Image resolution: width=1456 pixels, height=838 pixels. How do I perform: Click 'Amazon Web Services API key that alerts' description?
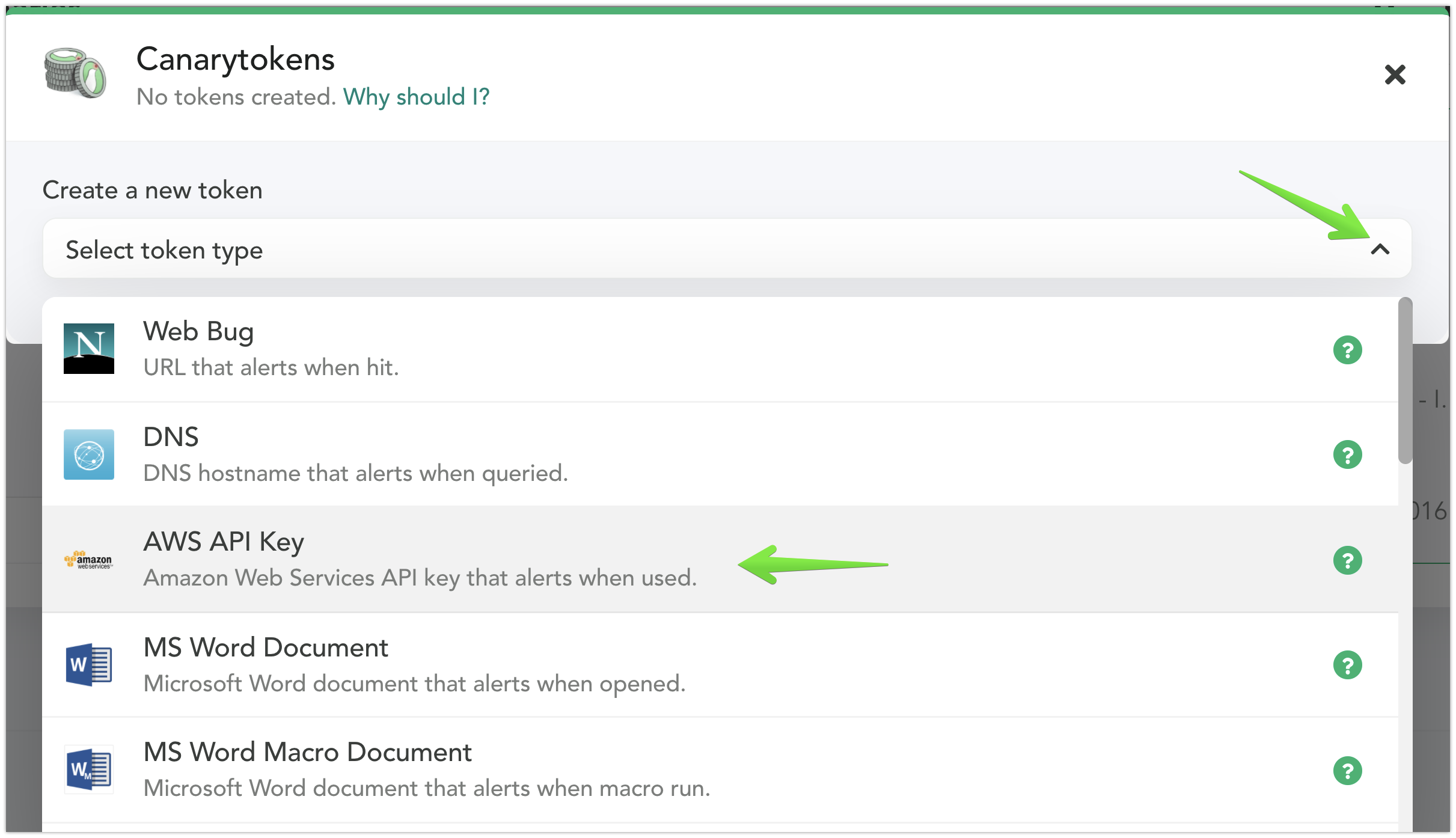[420, 578]
